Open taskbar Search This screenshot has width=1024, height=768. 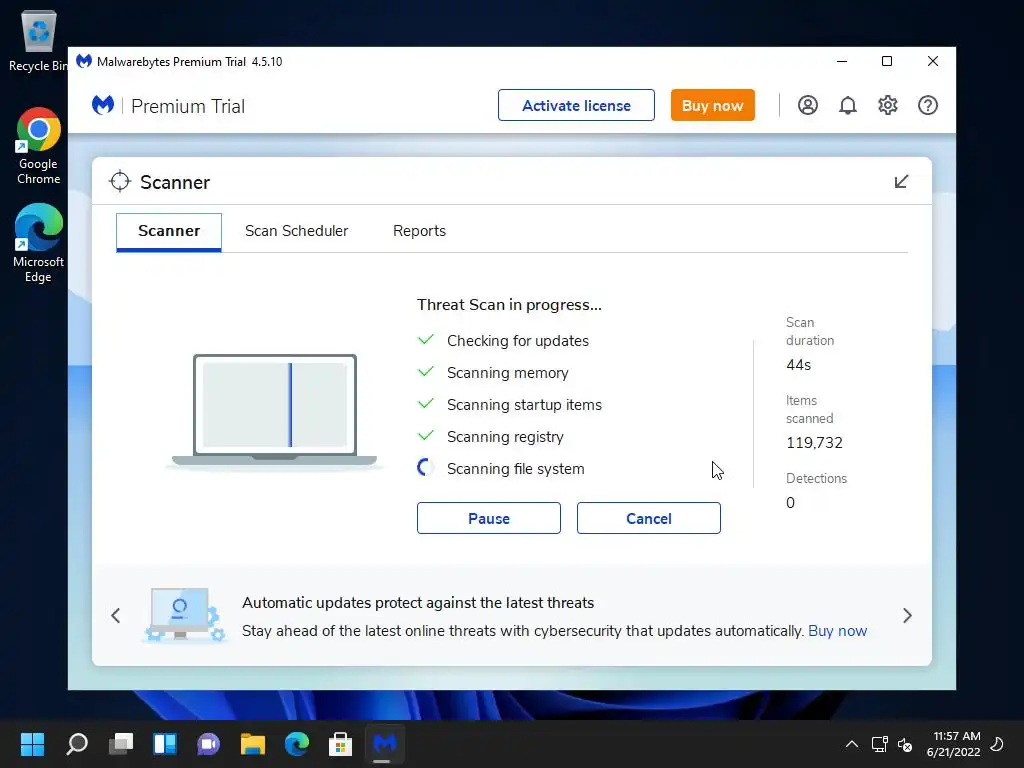76,743
